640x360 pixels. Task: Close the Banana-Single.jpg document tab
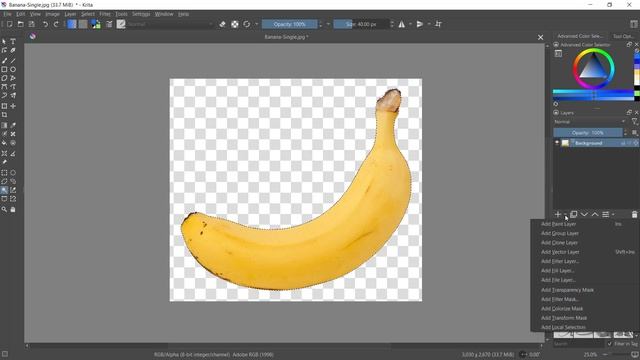click(540, 37)
